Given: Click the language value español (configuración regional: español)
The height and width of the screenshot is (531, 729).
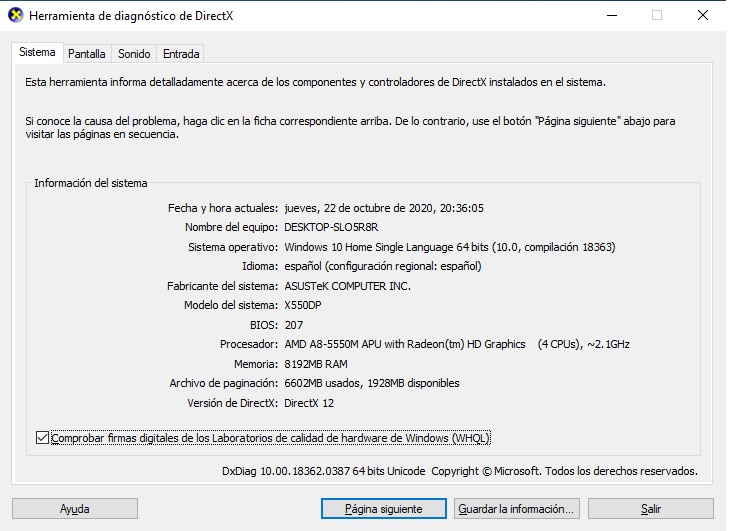Looking at the screenshot, I should point(383,266).
